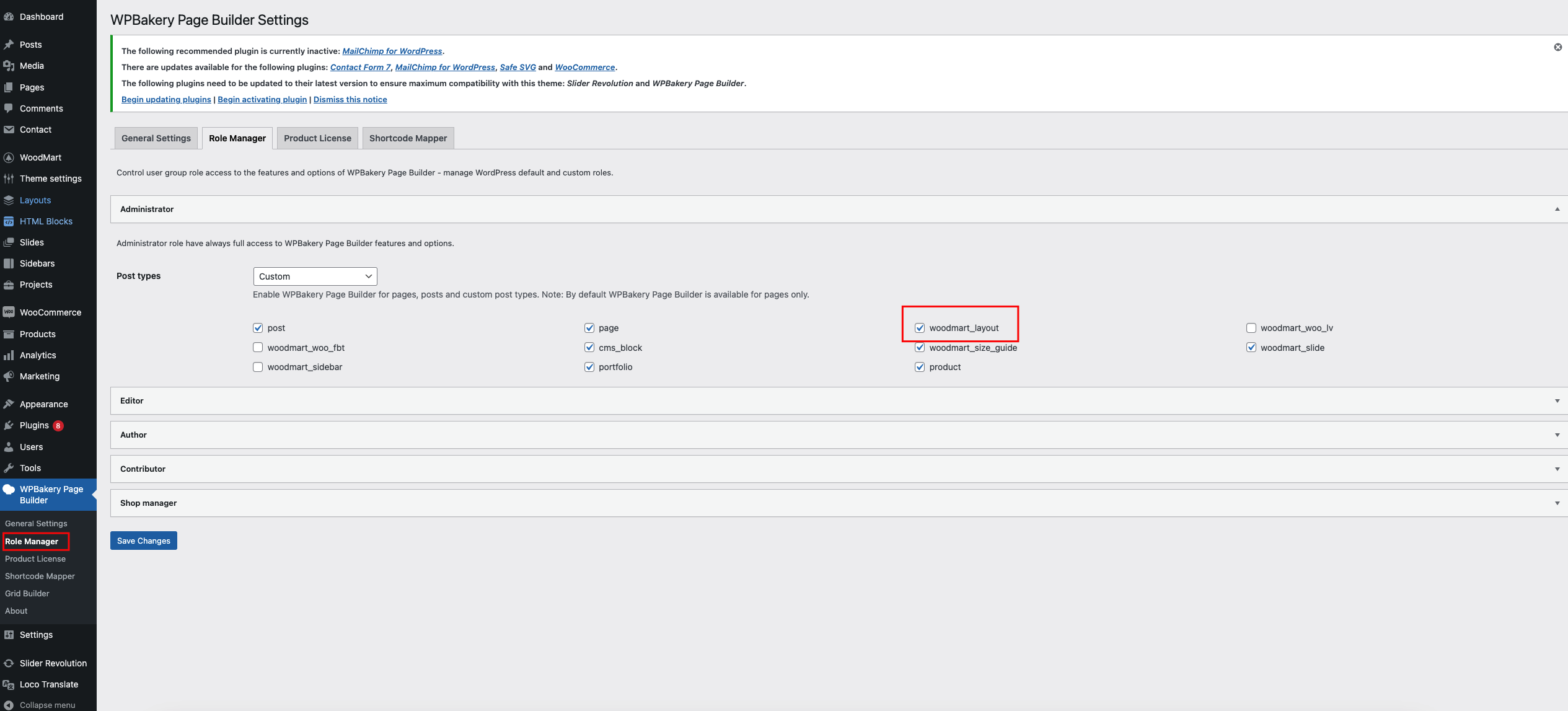Click the Marketing megaphone icon
The width and height of the screenshot is (1568, 711).
pos(9,376)
